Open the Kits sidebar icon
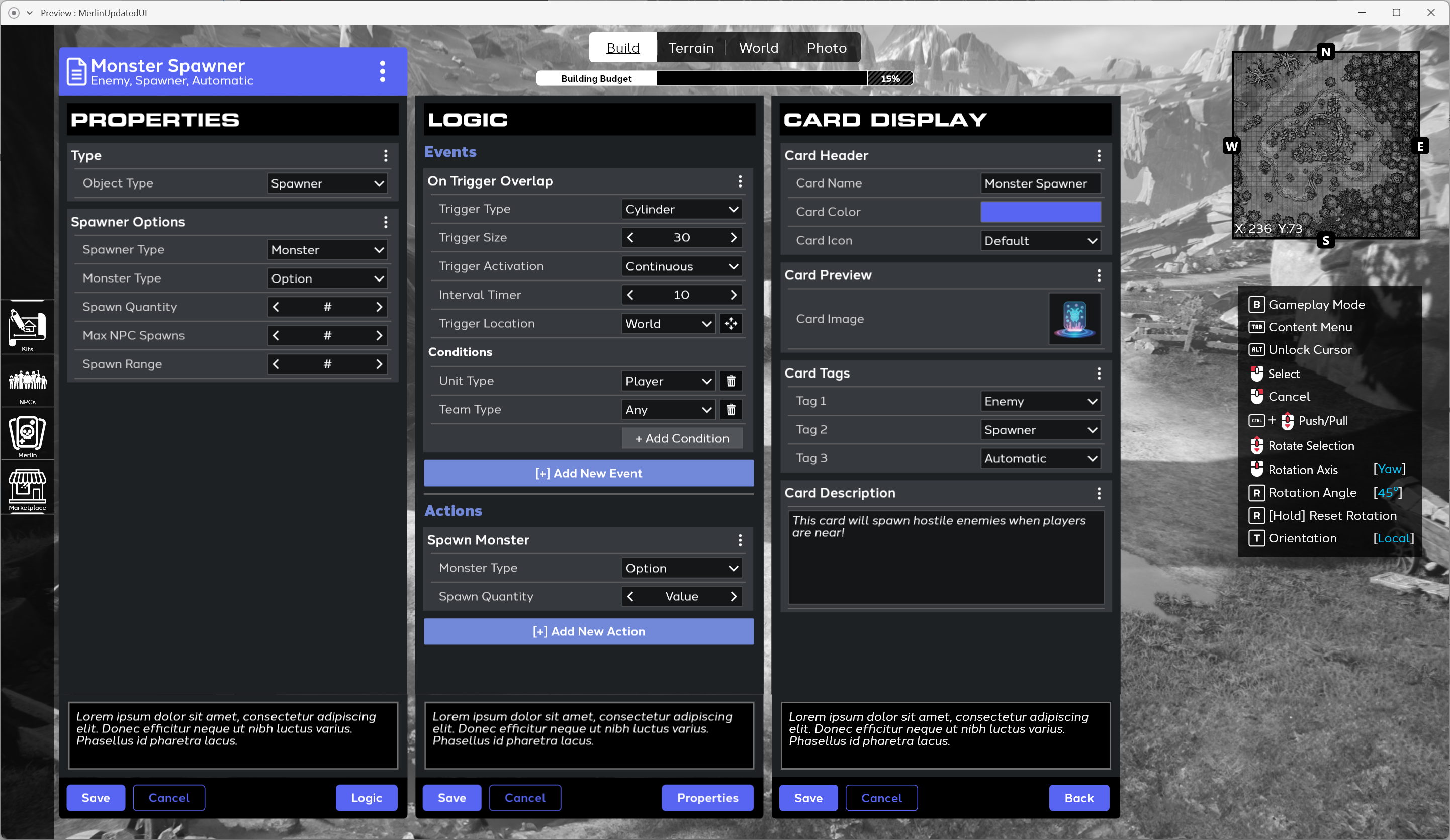Image resolution: width=1450 pixels, height=840 pixels. point(27,327)
